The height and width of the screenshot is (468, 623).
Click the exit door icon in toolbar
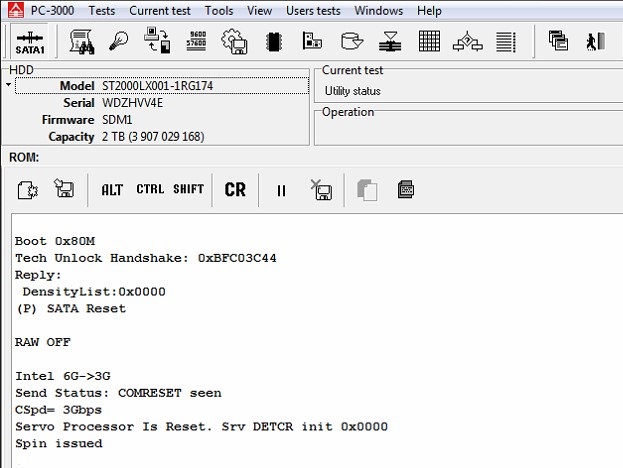pyautogui.click(x=597, y=42)
